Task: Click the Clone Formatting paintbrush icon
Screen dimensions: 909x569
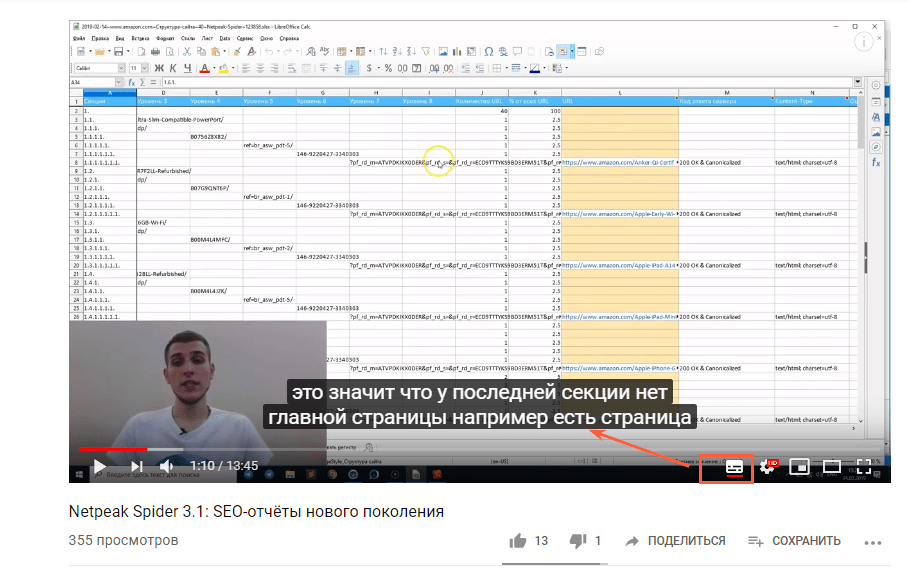Action: pos(237,52)
